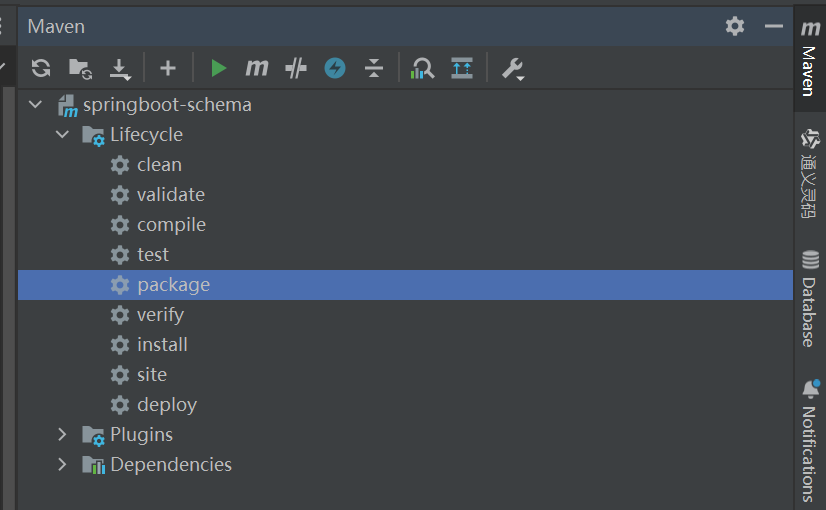This screenshot has height=510, width=826.
Task: Click gear icon beside install
Action: (x=120, y=345)
